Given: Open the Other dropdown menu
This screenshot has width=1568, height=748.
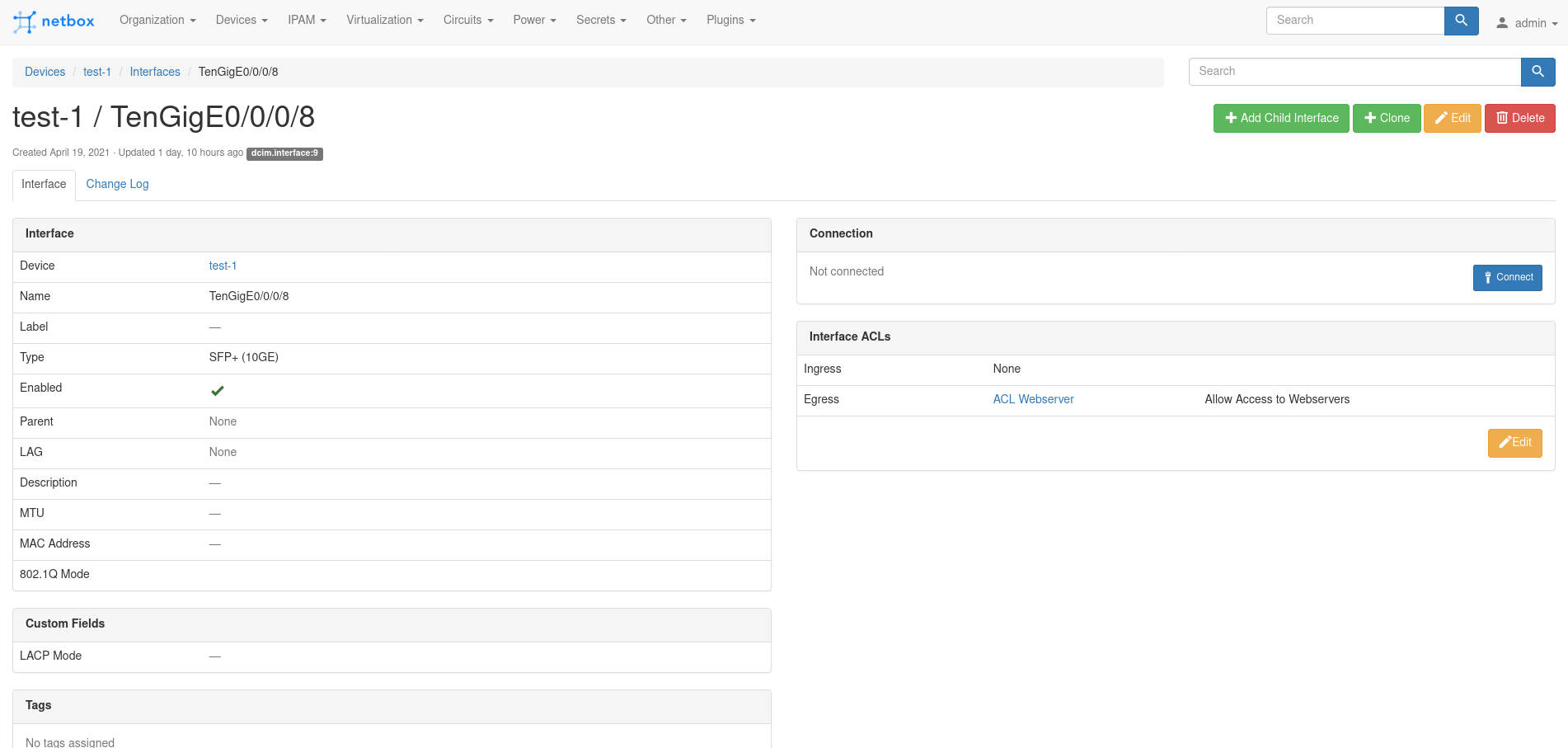Looking at the screenshot, I should click(666, 20).
